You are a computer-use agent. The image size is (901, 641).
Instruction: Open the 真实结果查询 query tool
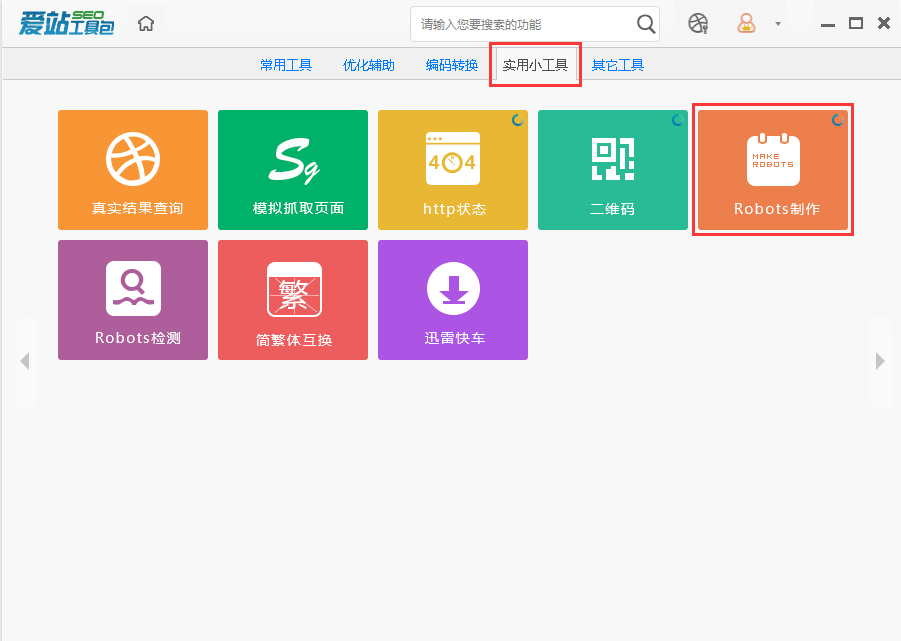point(132,170)
